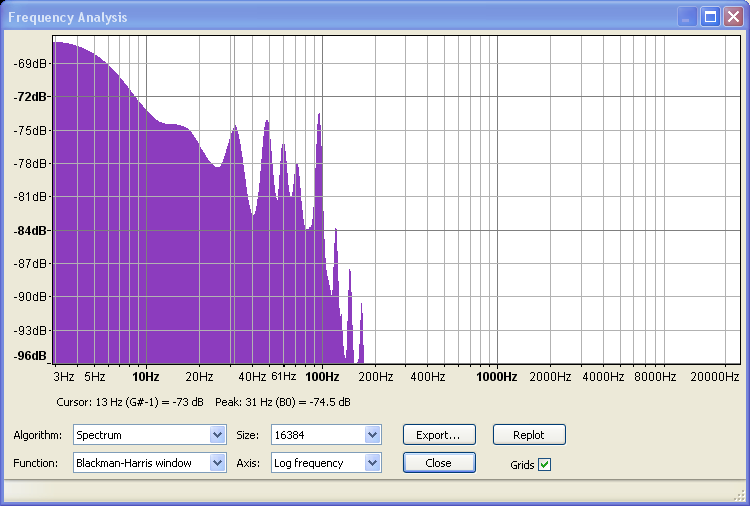Click the Cursor readout text
This screenshot has height=506, width=750.
tap(130, 402)
